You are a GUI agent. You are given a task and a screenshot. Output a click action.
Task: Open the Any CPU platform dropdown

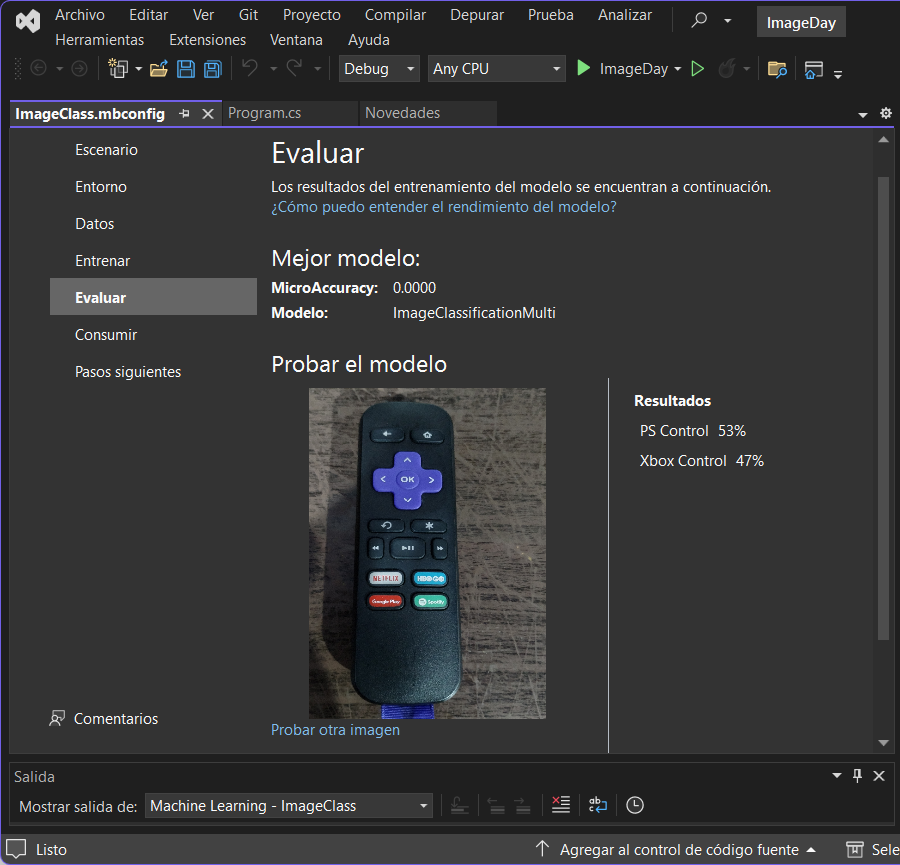pyautogui.click(x=496, y=69)
